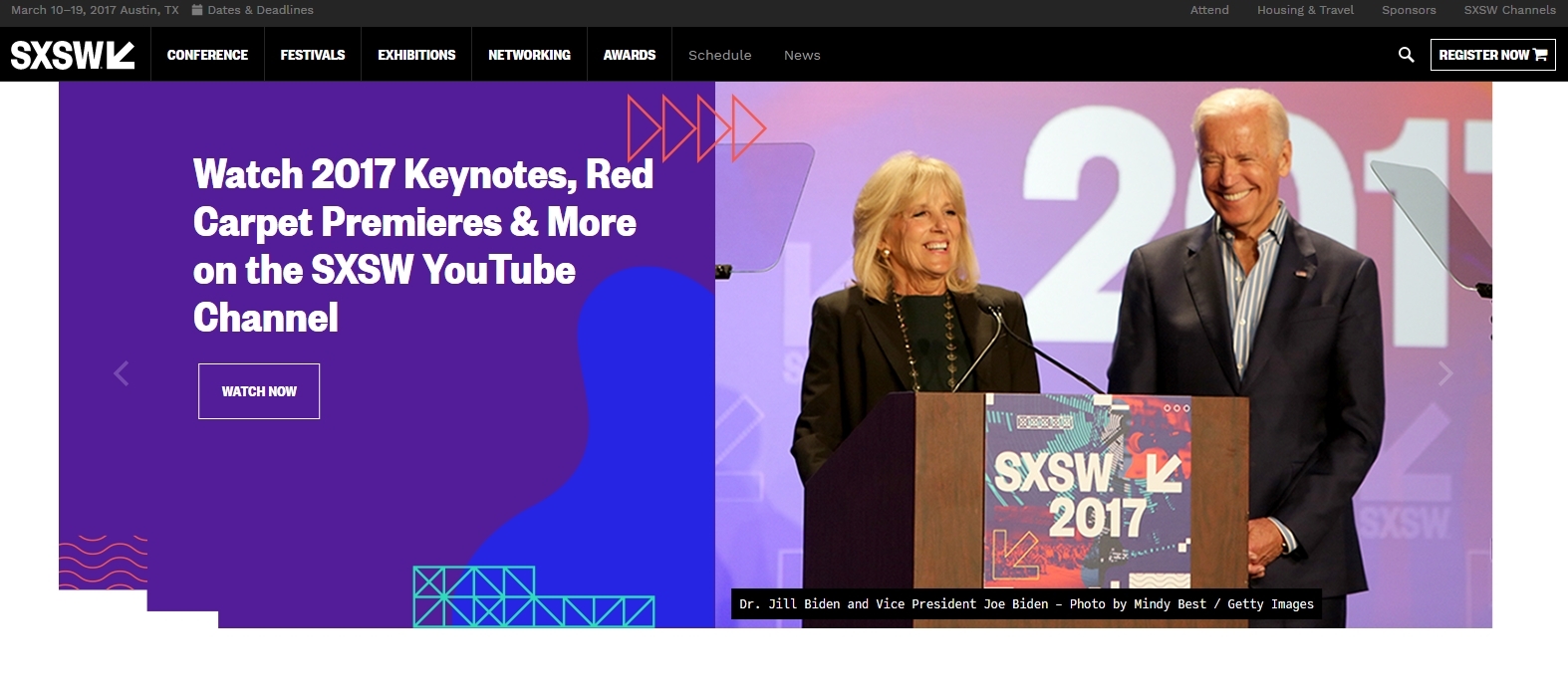The height and width of the screenshot is (698, 1568).
Task: Click the calendar icon beside Dates & Deadlines
Action: 197,10
